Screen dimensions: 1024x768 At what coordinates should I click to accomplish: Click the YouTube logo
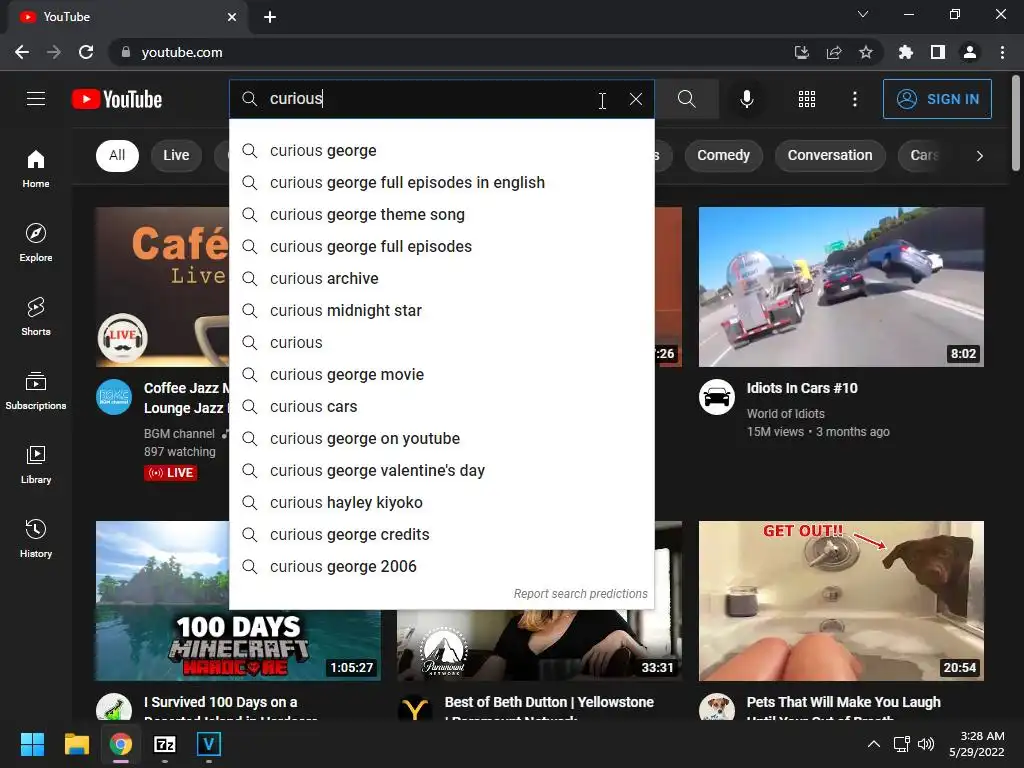pyautogui.click(x=117, y=99)
